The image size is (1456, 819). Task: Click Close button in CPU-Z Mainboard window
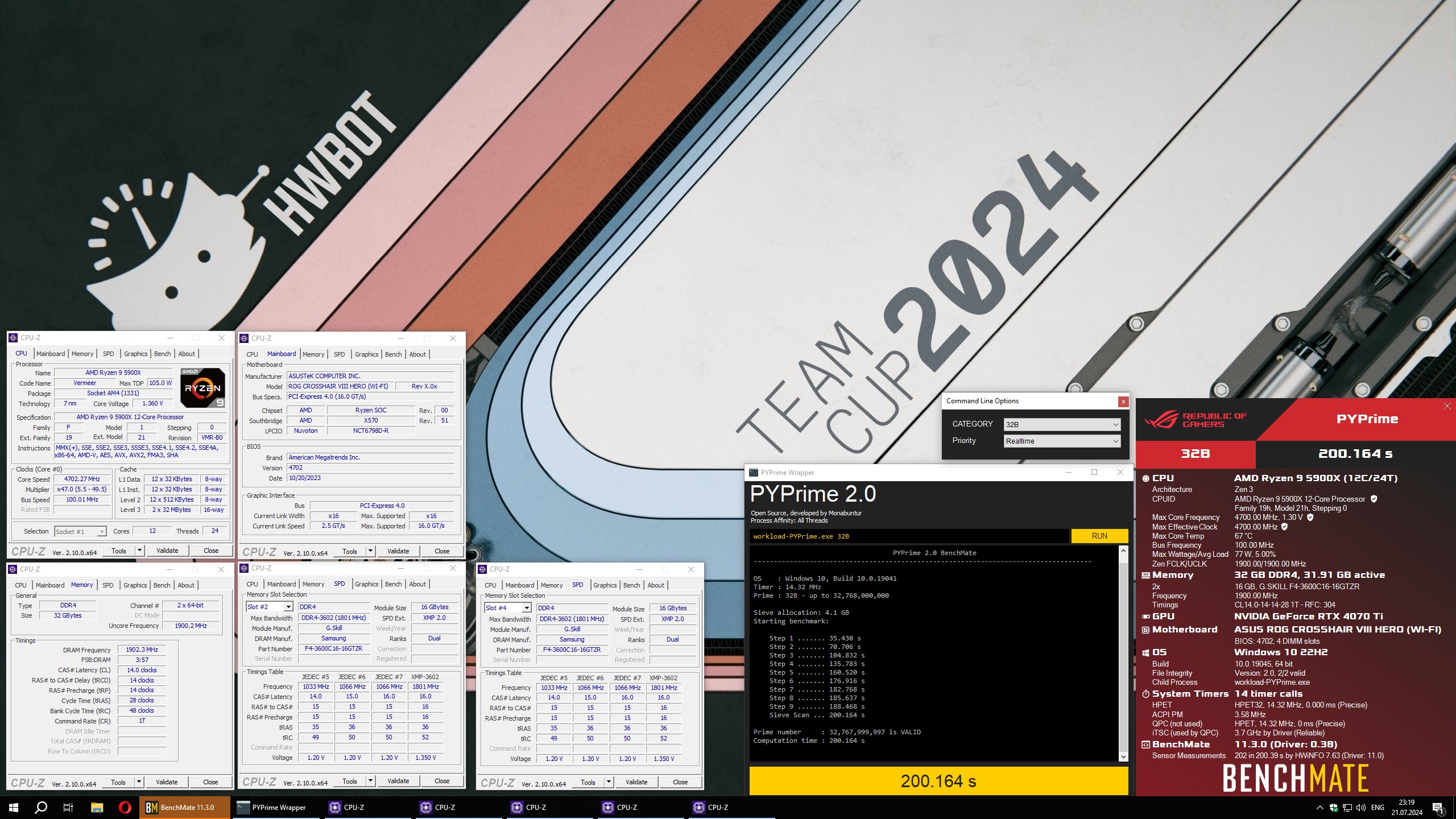(x=442, y=551)
